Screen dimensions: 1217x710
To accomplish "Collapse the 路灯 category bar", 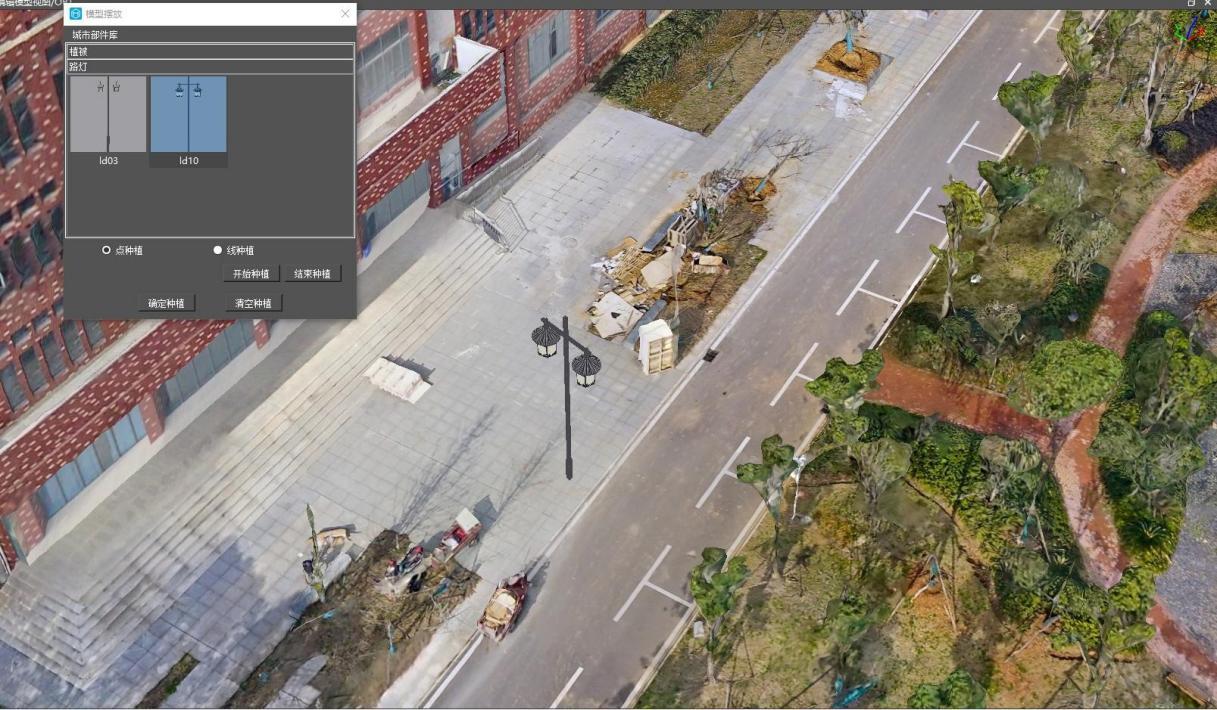I will click(210, 67).
